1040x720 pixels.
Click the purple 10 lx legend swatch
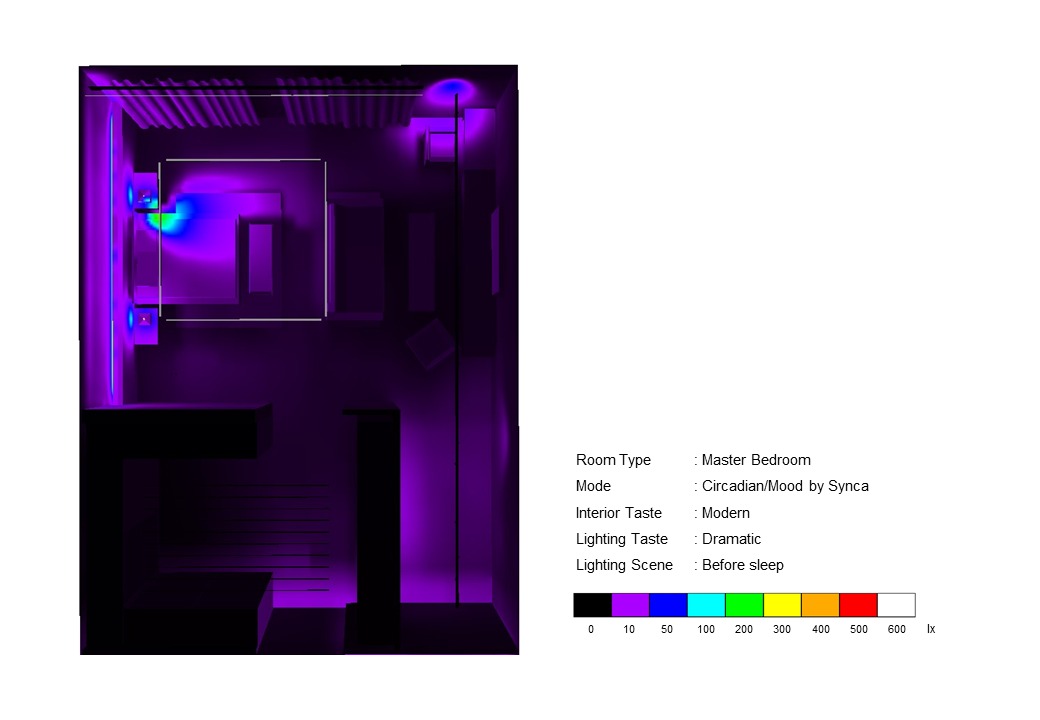[630, 605]
